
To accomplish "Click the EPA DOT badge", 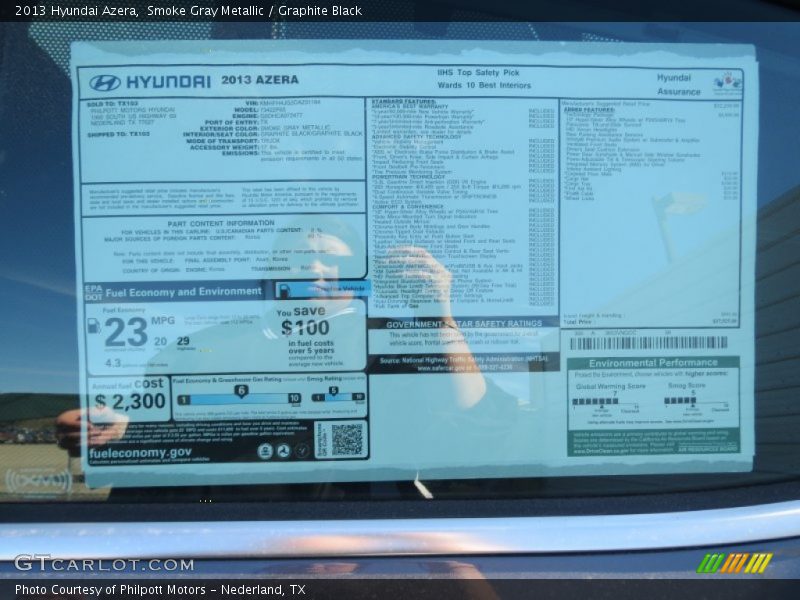I will click(93, 292).
